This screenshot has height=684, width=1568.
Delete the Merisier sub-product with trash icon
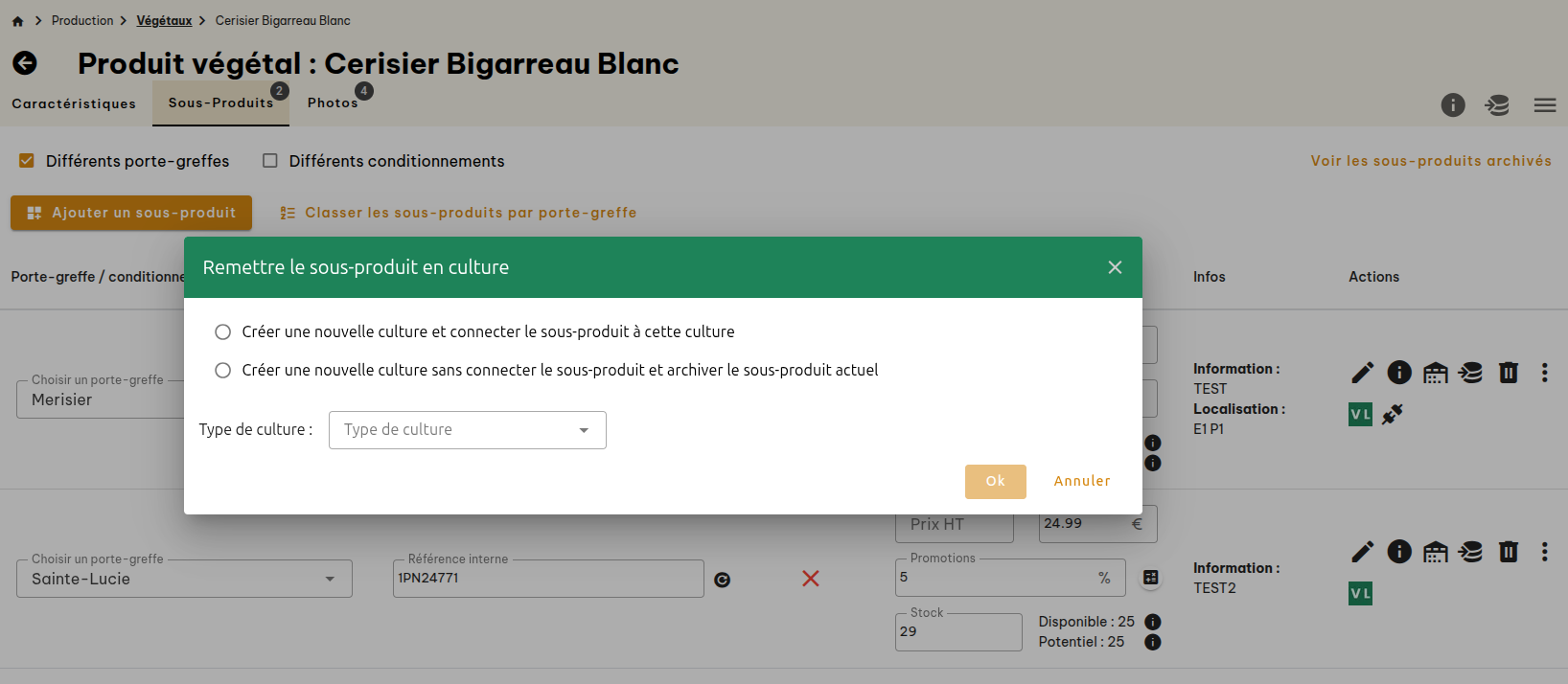(x=1509, y=372)
